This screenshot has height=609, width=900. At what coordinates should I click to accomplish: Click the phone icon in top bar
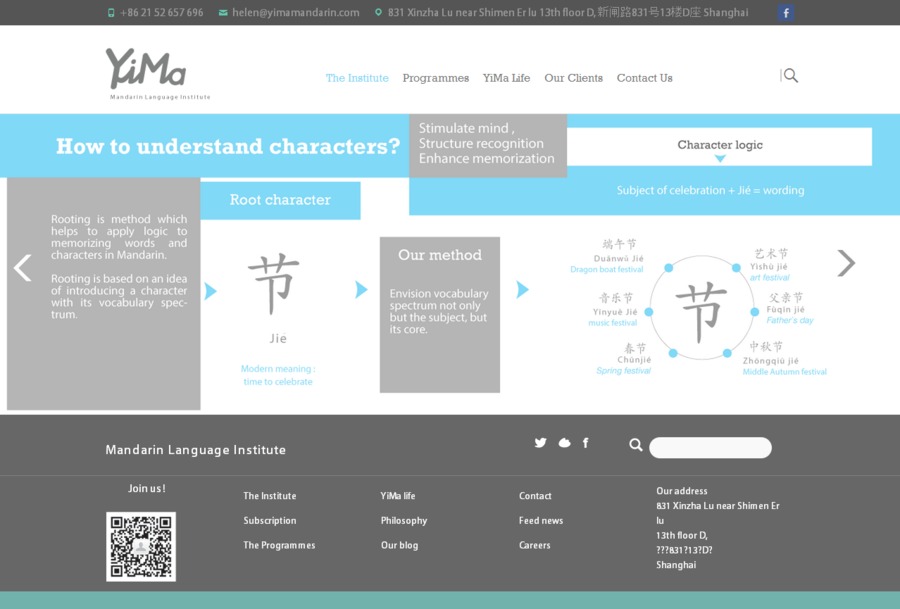click(x=111, y=13)
